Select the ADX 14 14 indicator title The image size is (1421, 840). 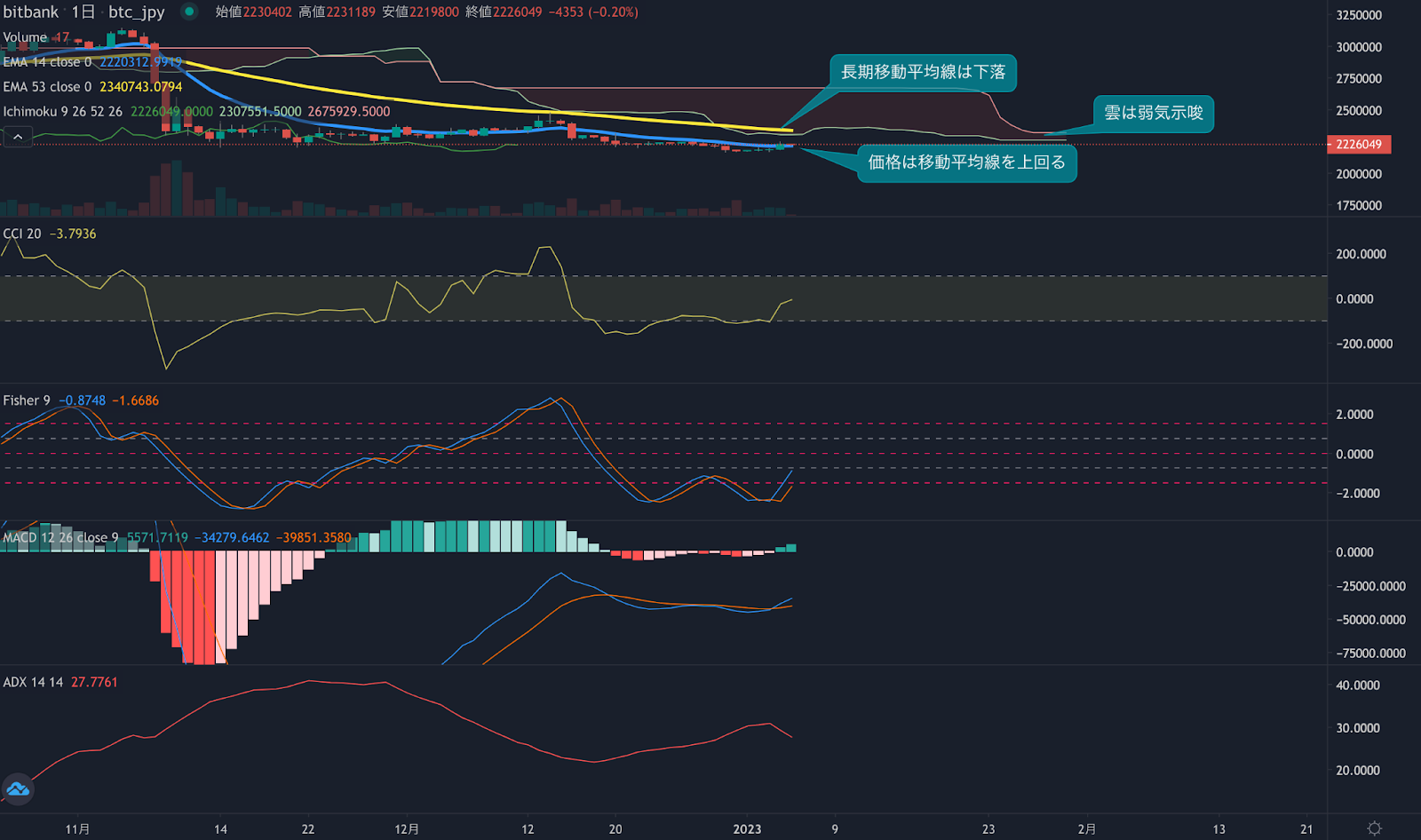33,682
